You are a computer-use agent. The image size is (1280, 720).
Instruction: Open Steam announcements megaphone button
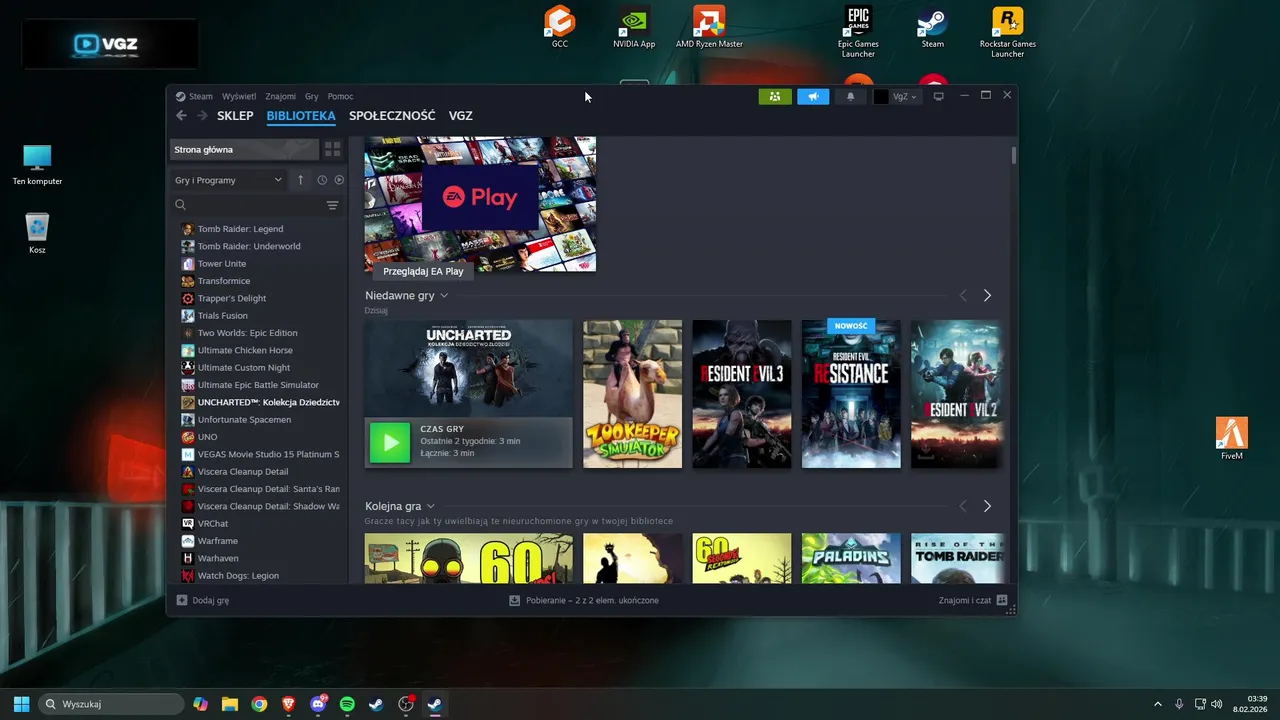click(x=813, y=97)
